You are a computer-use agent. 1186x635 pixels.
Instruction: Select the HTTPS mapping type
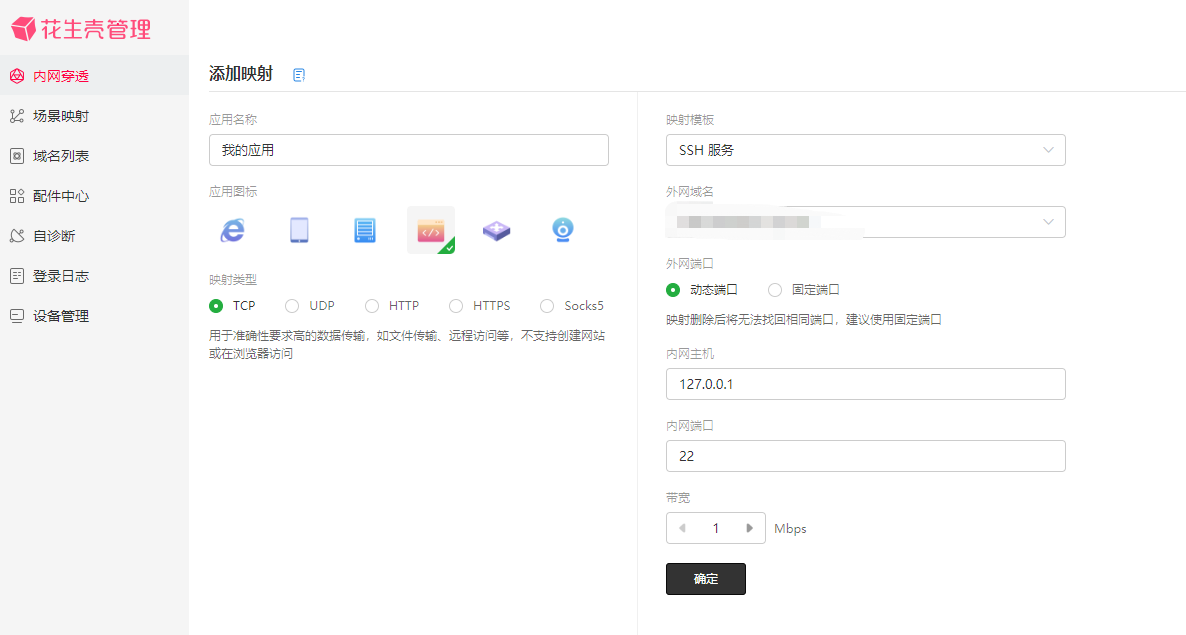456,306
